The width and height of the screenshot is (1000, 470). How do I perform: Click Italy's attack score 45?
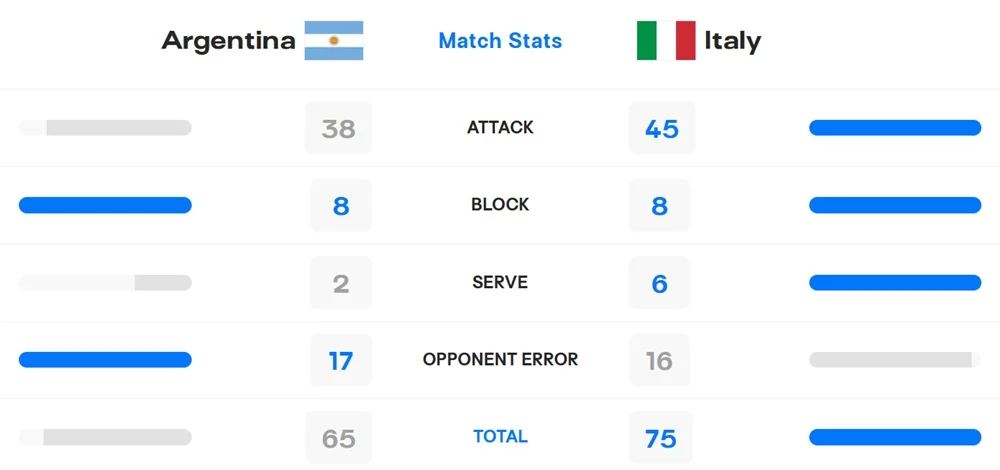(x=661, y=128)
